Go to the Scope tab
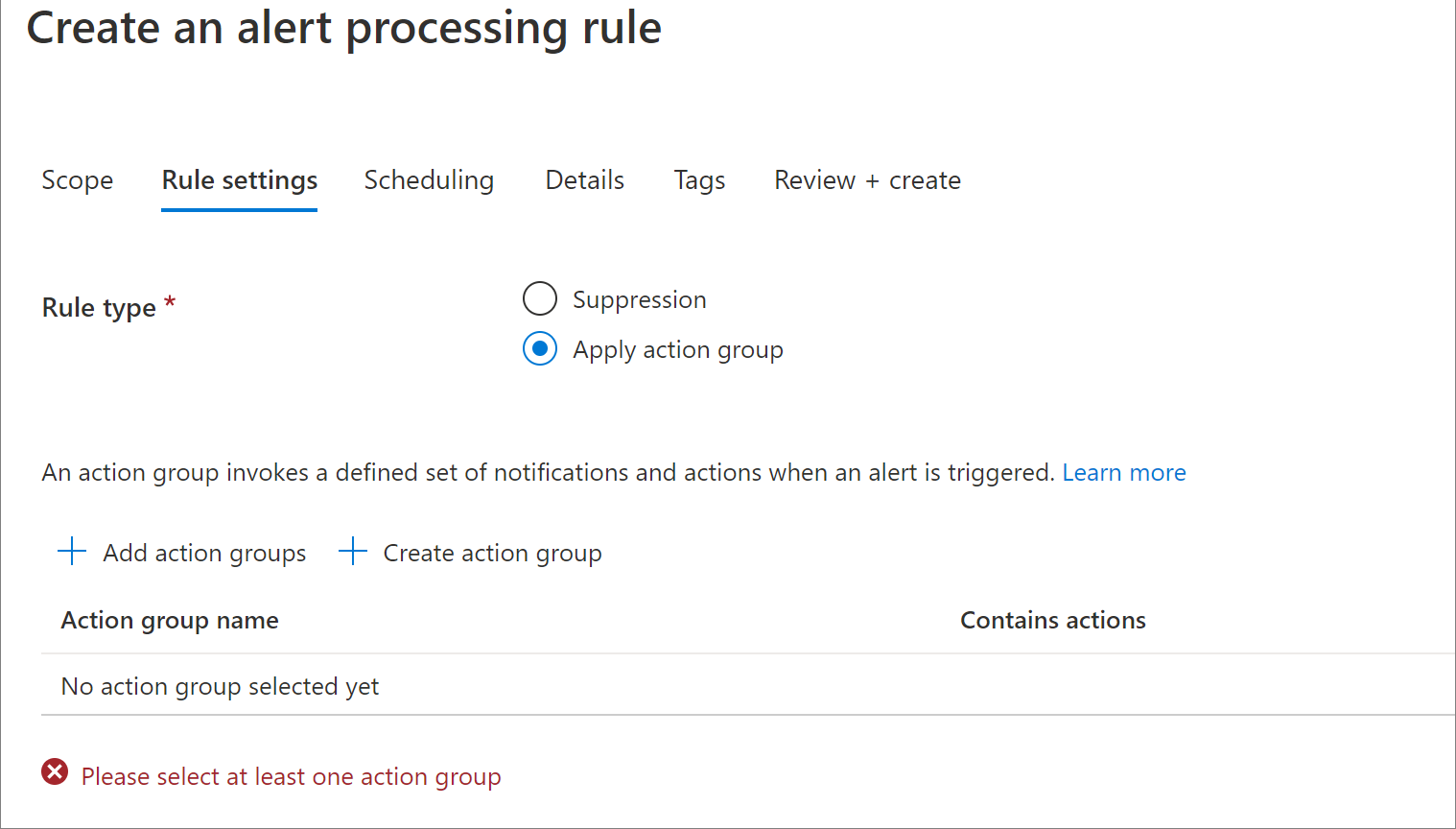 (78, 180)
